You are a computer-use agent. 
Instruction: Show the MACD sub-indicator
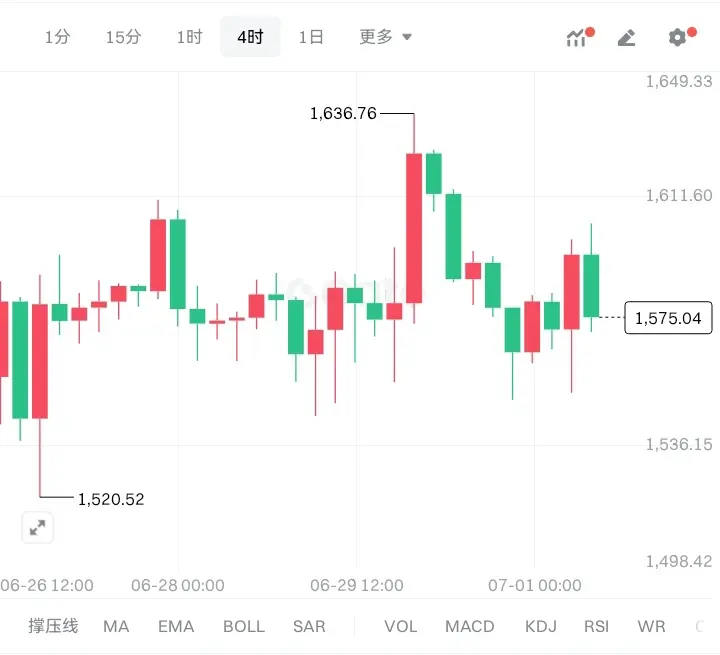click(x=470, y=626)
